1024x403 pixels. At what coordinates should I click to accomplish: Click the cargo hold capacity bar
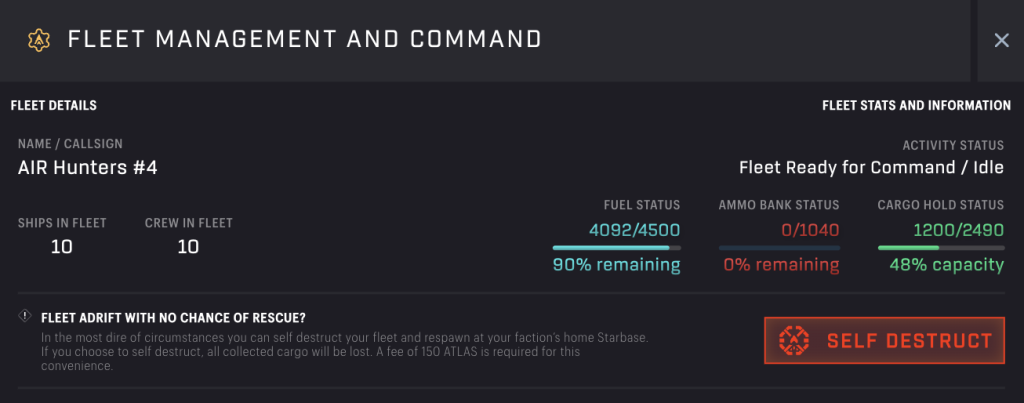(x=940, y=247)
